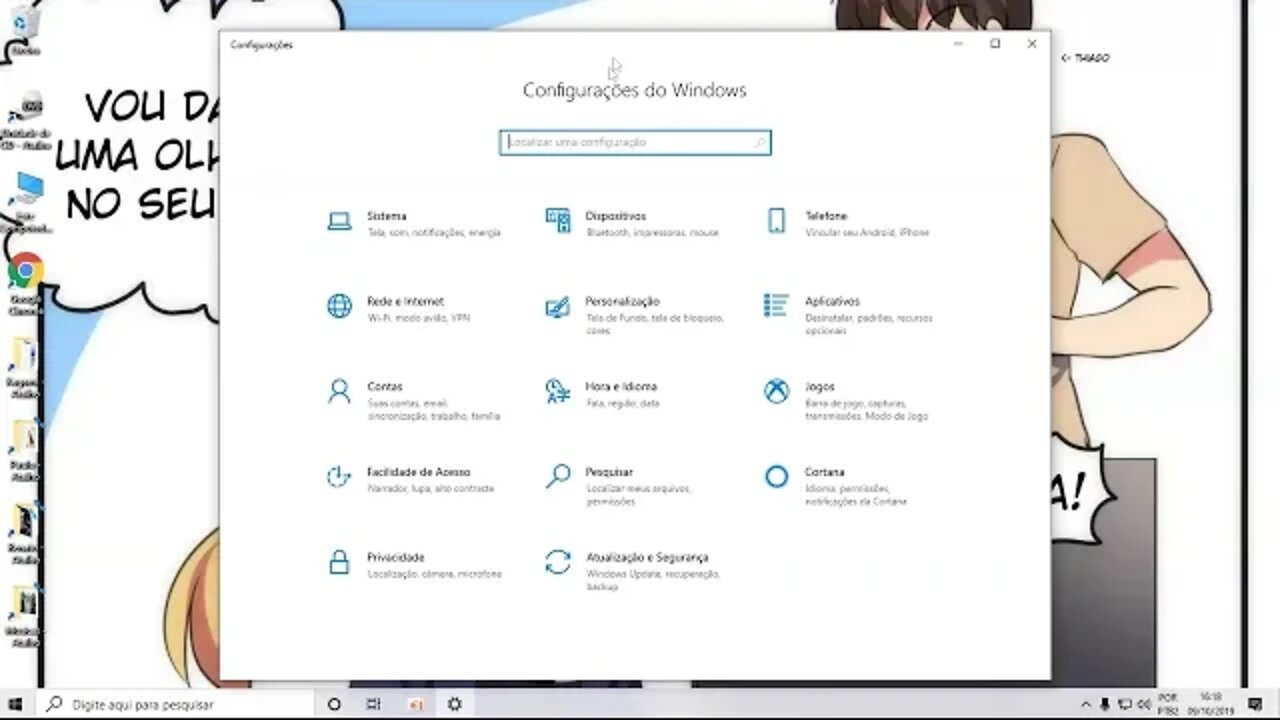Close the Configurações window
Screen dimensions: 1280x720
tap(1032, 44)
